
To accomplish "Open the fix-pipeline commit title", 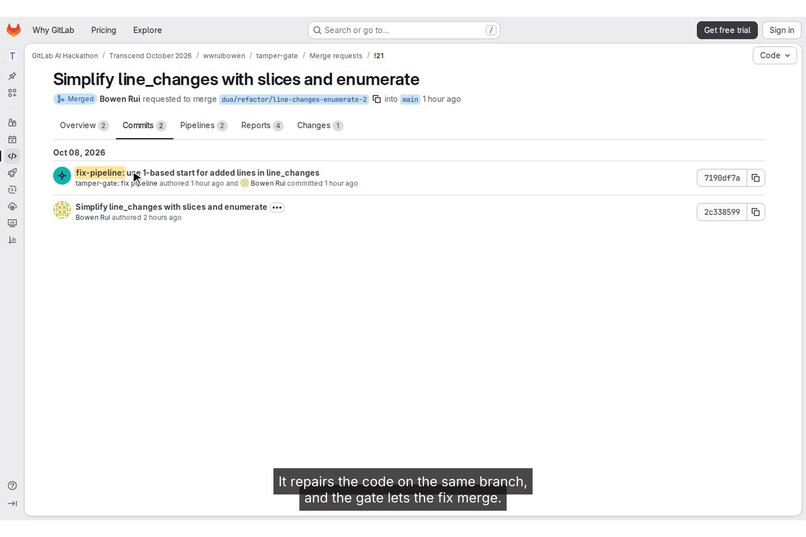I will click(197, 173).
